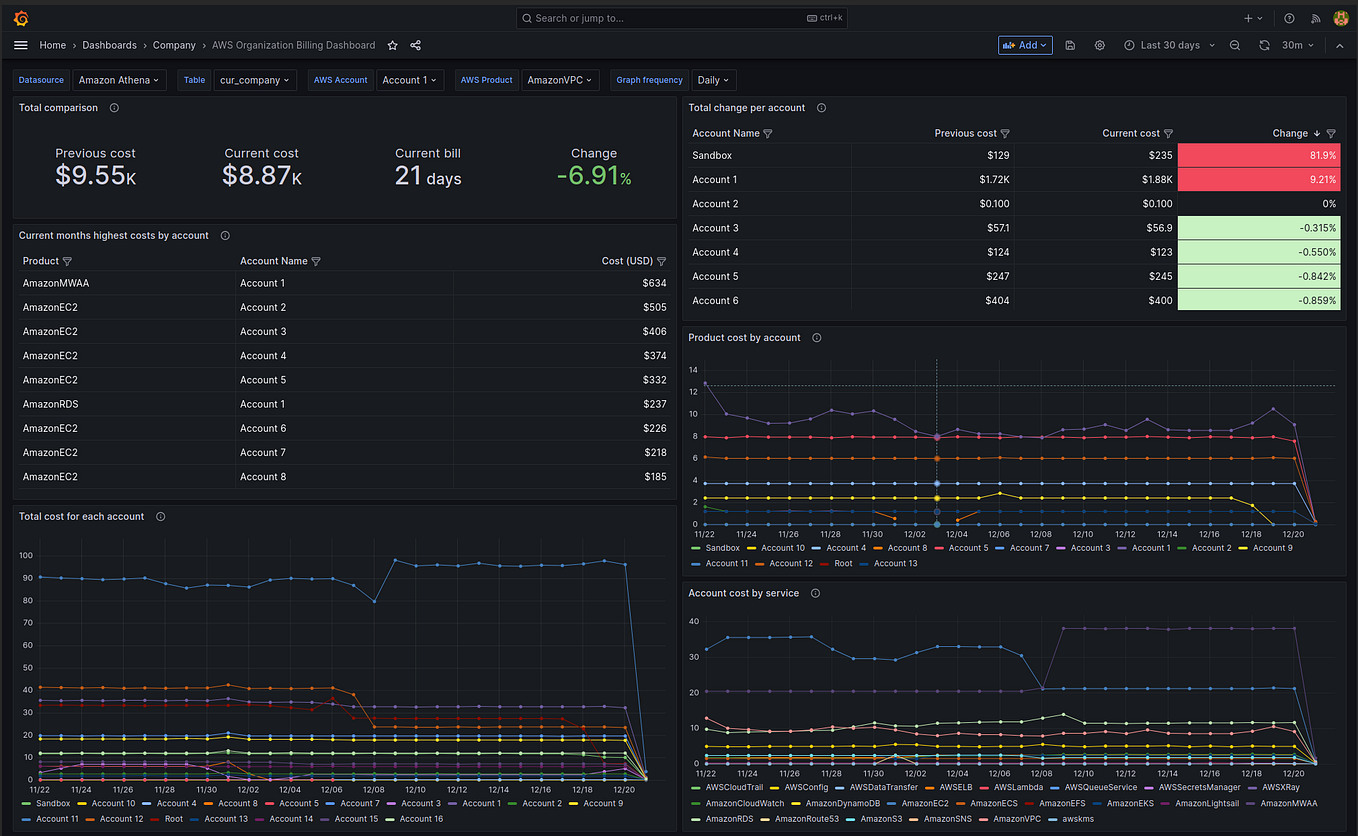Zoom out the time range with the magnifier icon
The width and height of the screenshot is (1358, 836).
tap(1235, 45)
